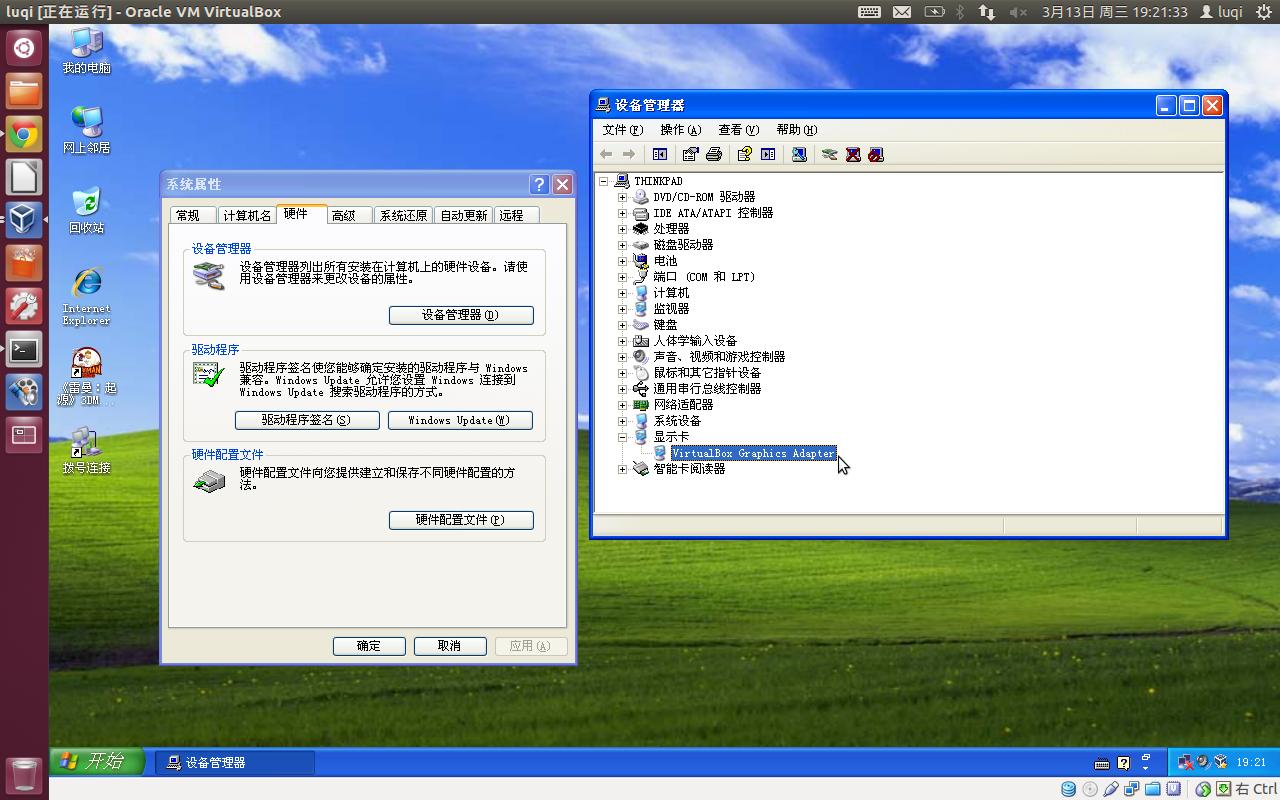The image size is (1280, 800).
Task: Click the Disable device toolbar icon
Action: pos(876,154)
